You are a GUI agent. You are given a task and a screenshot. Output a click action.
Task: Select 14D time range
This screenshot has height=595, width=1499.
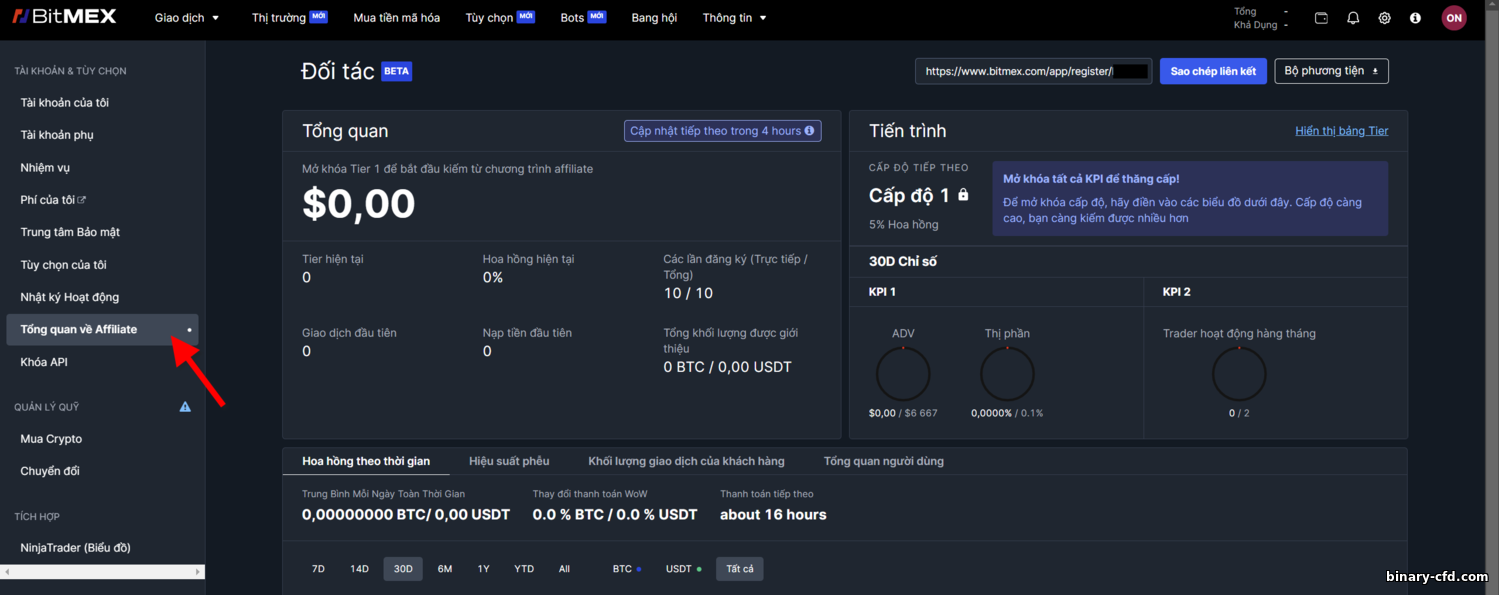pos(359,569)
